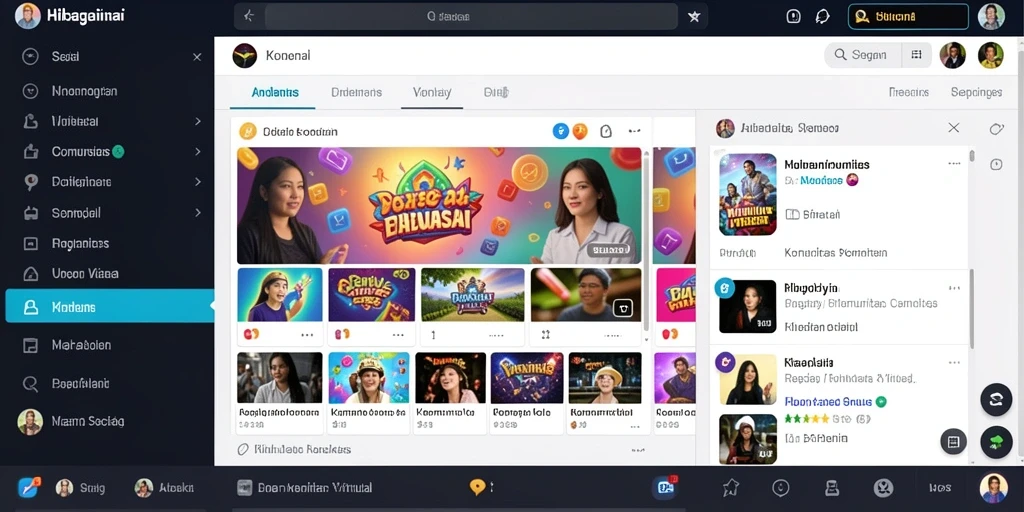
Task: Open the Sepoinges tab
Action: click(x=976, y=93)
